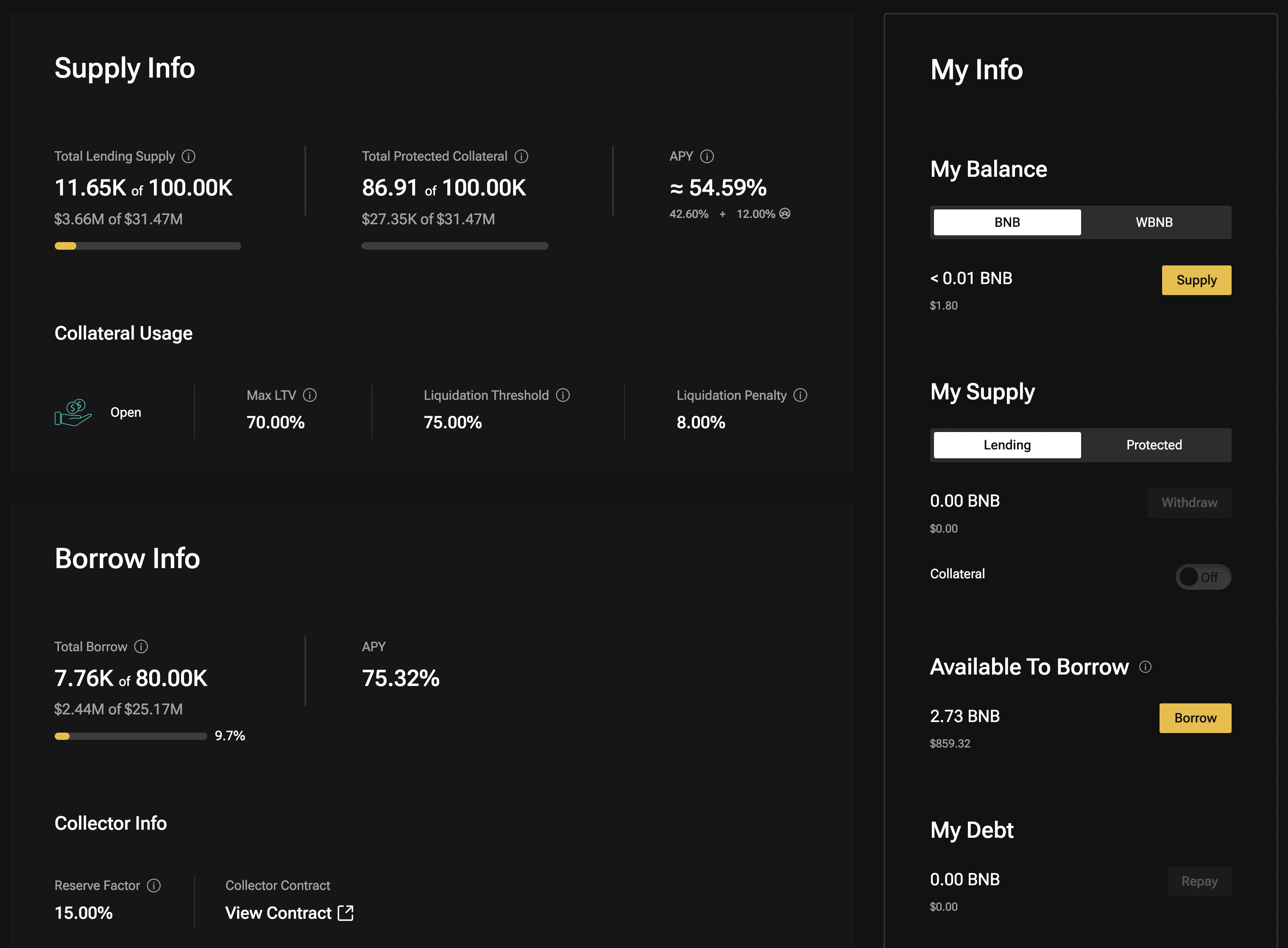Click the 42.60% base APY text
The height and width of the screenshot is (948, 1288).
(x=689, y=214)
